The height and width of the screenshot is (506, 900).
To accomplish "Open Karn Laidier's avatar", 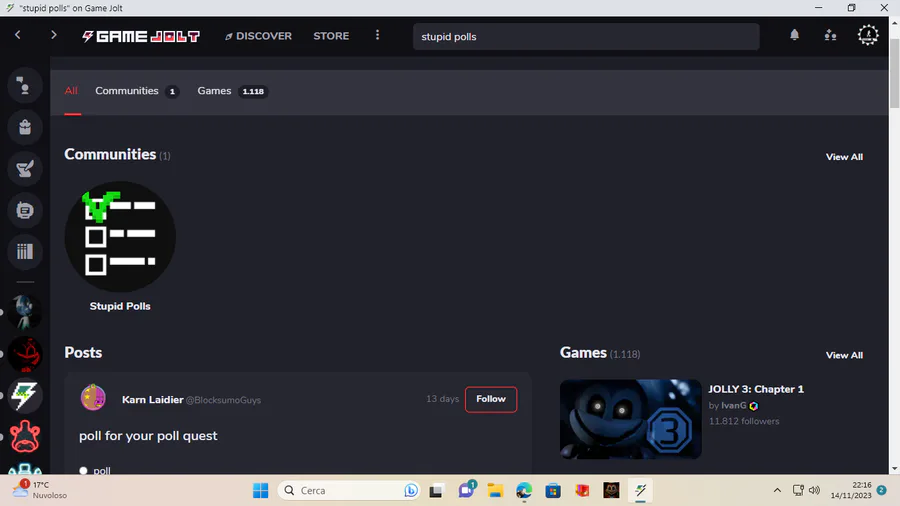I will point(93,398).
